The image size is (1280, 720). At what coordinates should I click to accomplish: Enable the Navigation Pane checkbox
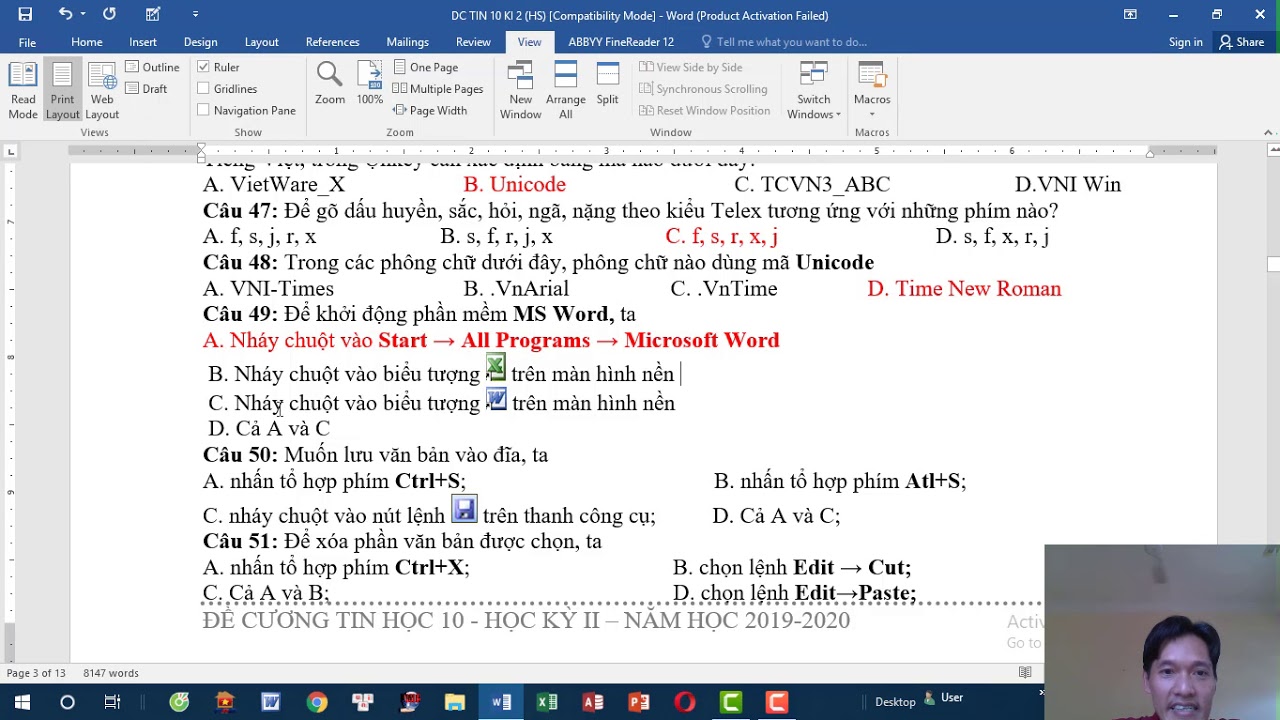[203, 111]
